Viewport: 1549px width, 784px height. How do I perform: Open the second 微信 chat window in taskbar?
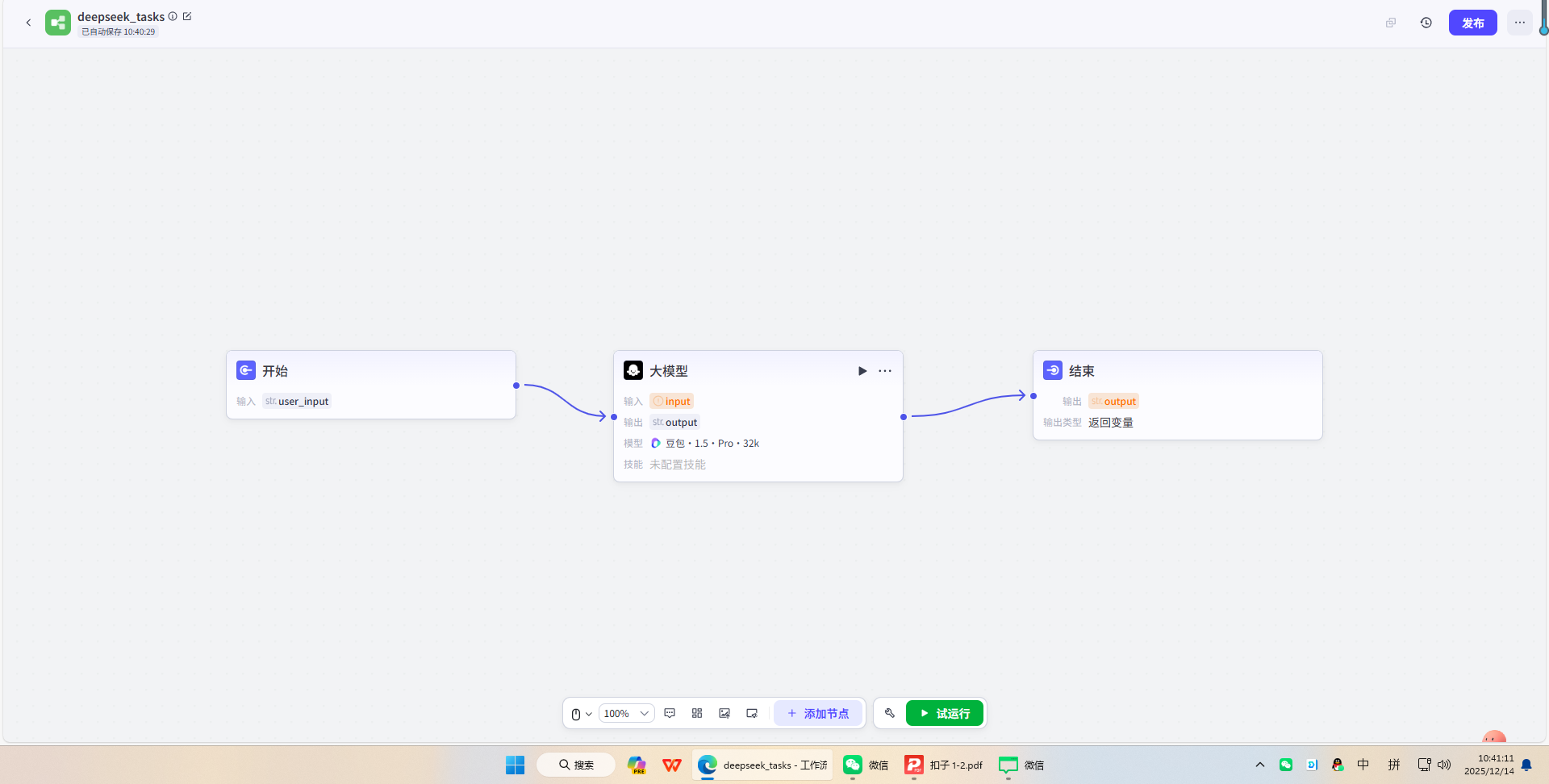(1021, 765)
